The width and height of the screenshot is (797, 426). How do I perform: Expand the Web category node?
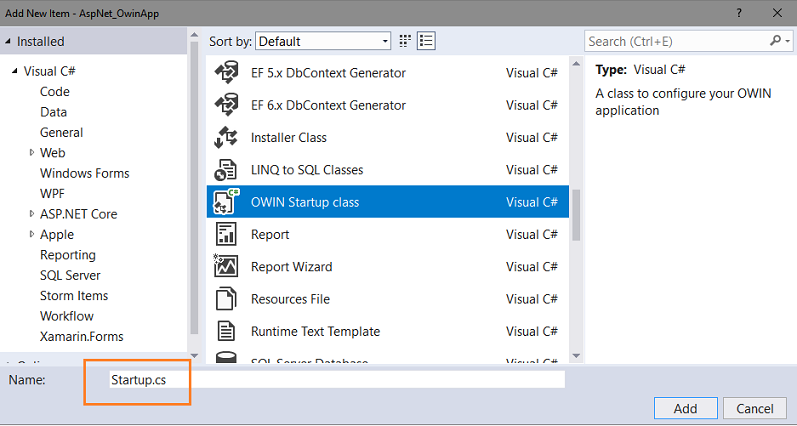coord(32,153)
